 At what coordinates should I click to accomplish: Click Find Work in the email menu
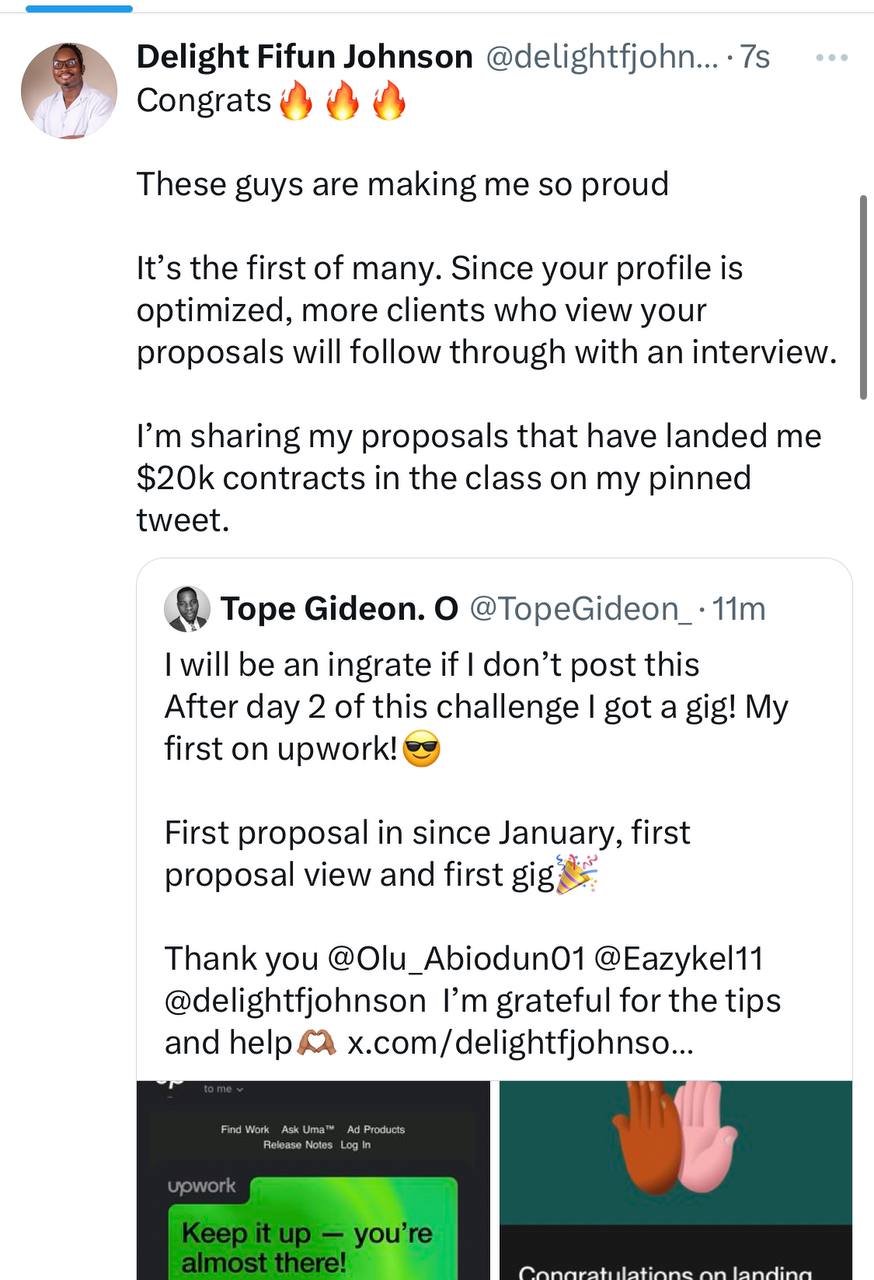tap(245, 1129)
